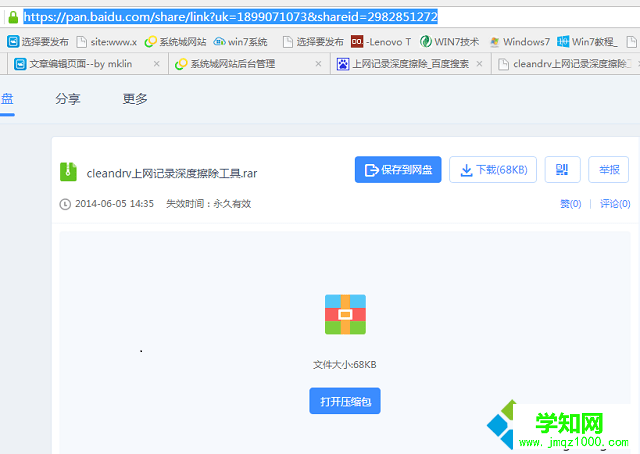Click the green padlock security icon
The height and width of the screenshot is (454, 640).
tap(13, 17)
